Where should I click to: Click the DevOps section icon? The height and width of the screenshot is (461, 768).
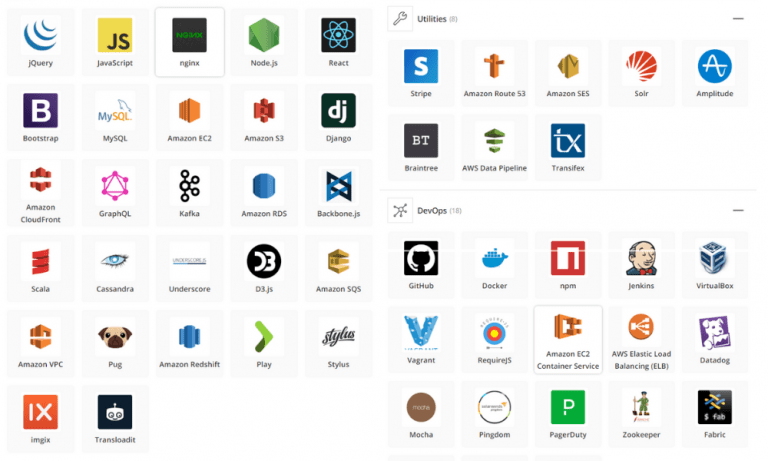400,211
